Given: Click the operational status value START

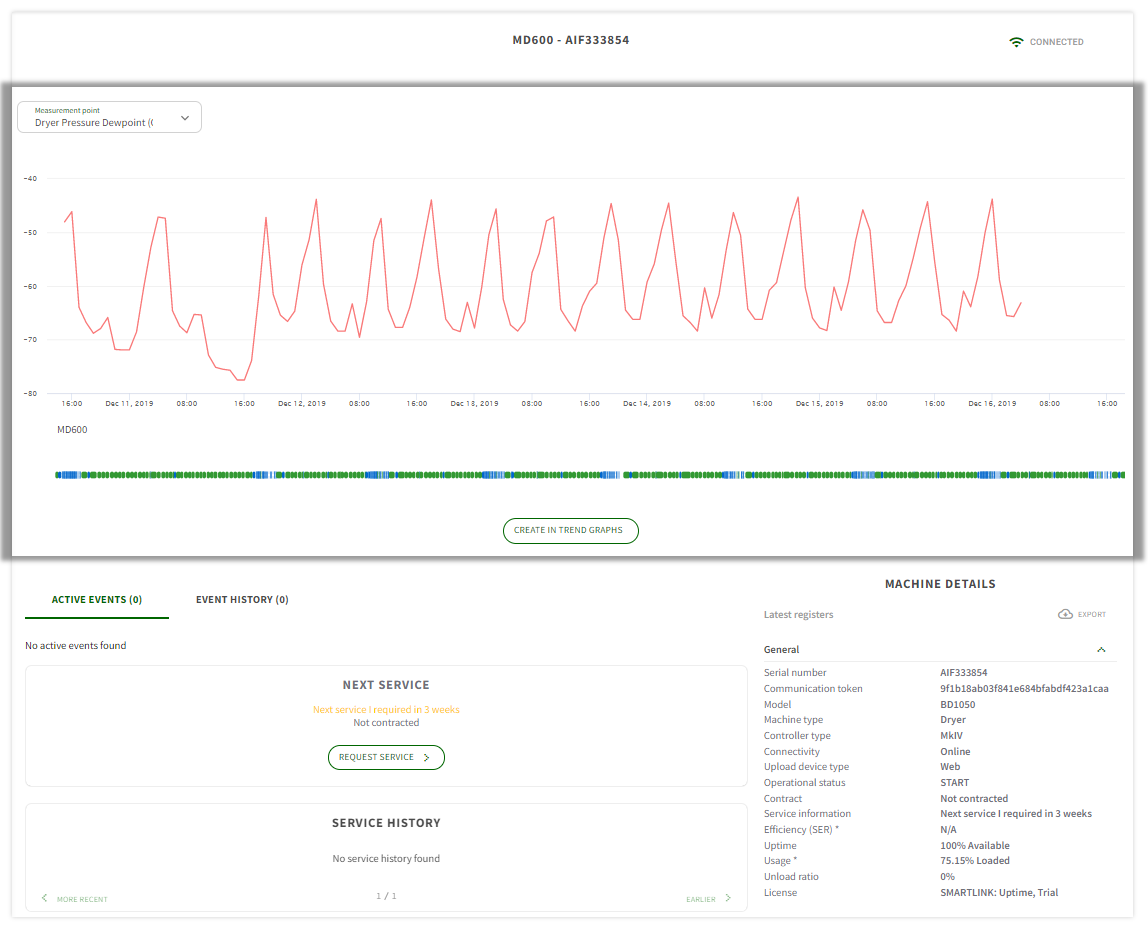Looking at the screenshot, I should click(955, 783).
